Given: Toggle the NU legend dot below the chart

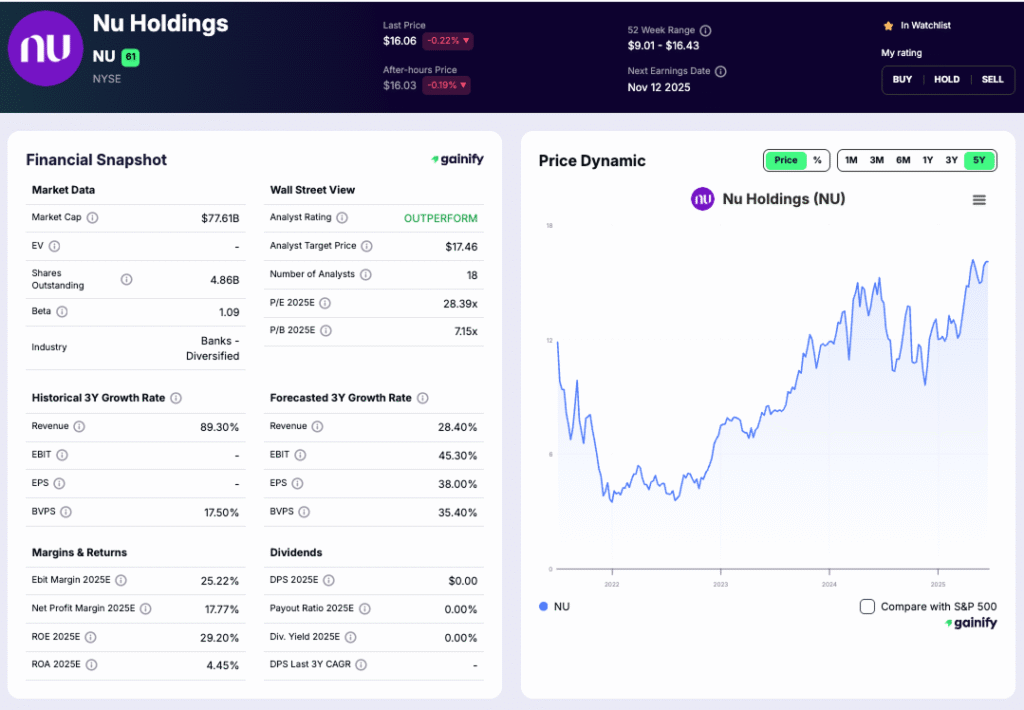Looking at the screenshot, I should [542, 606].
